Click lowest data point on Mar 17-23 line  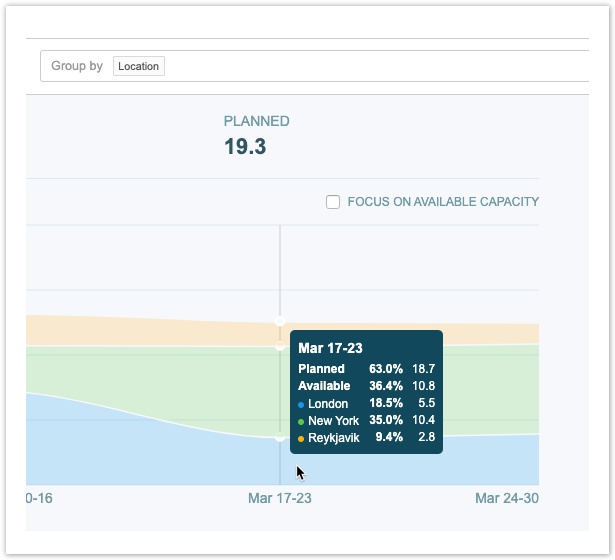pyautogui.click(x=280, y=438)
